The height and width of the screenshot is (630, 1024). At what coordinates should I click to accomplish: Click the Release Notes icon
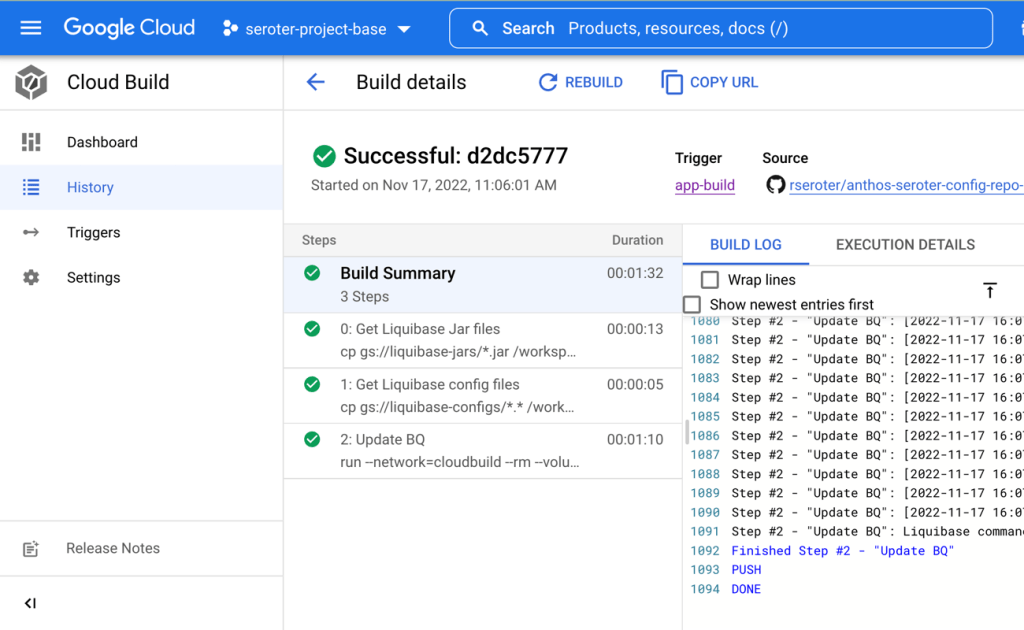[x=31, y=549]
